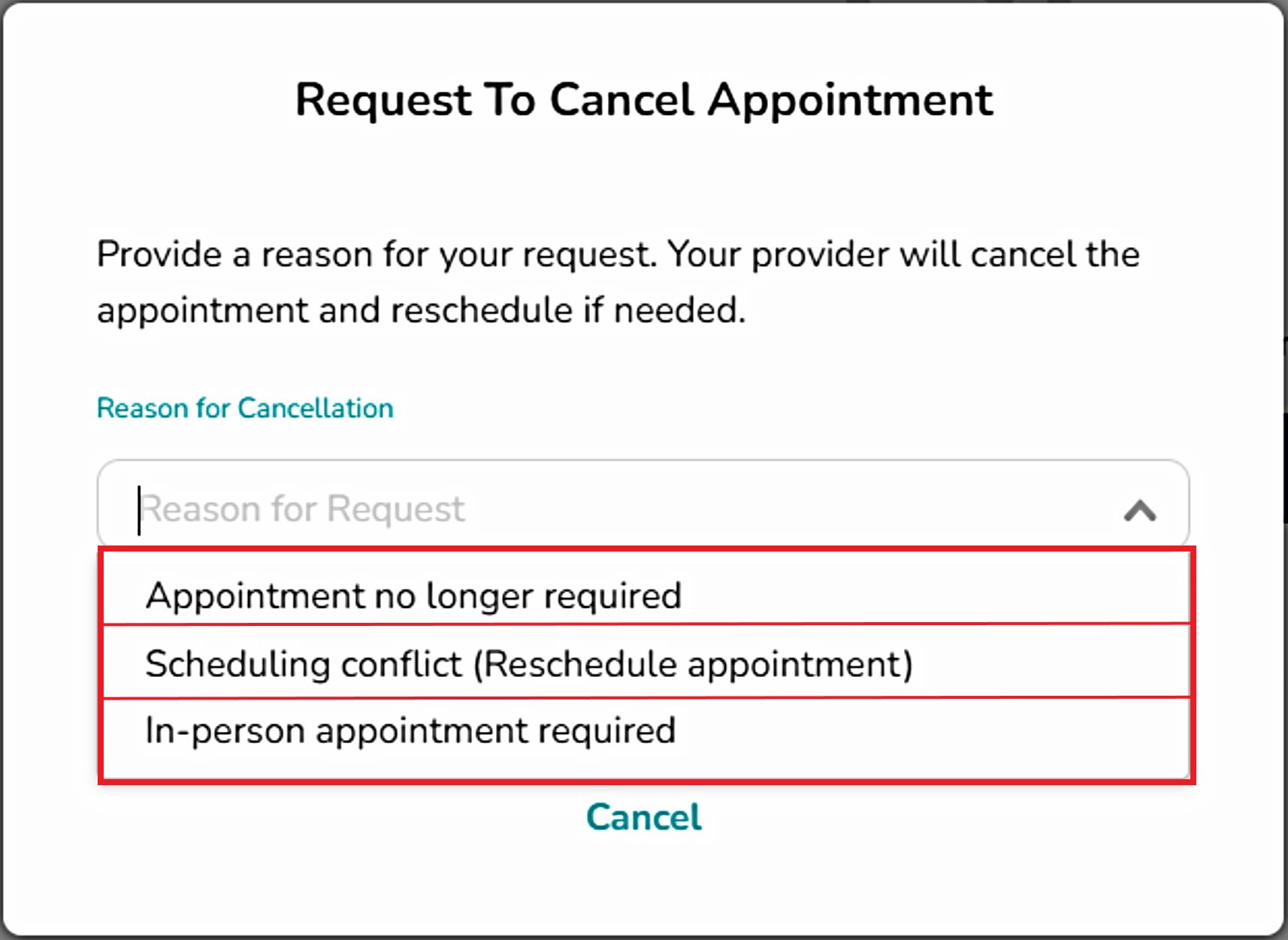Screen dimensions: 1288x940
Task: Select "Appointment no longer required" option
Action: tap(413, 595)
